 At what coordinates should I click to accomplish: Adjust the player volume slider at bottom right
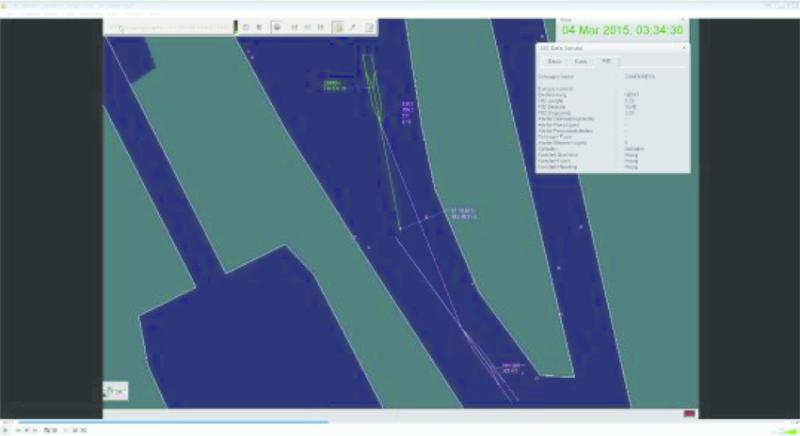click(x=780, y=430)
